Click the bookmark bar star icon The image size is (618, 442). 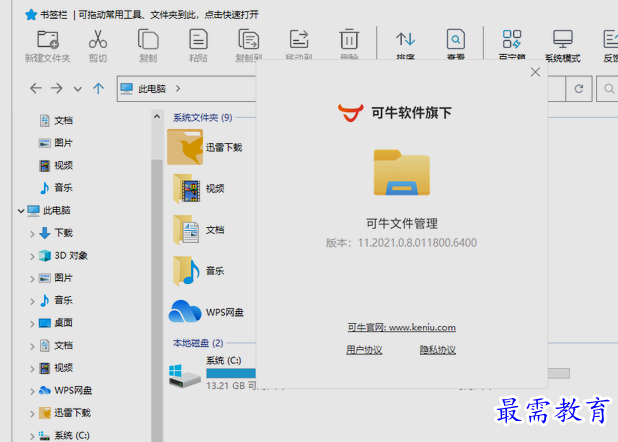coord(31,15)
